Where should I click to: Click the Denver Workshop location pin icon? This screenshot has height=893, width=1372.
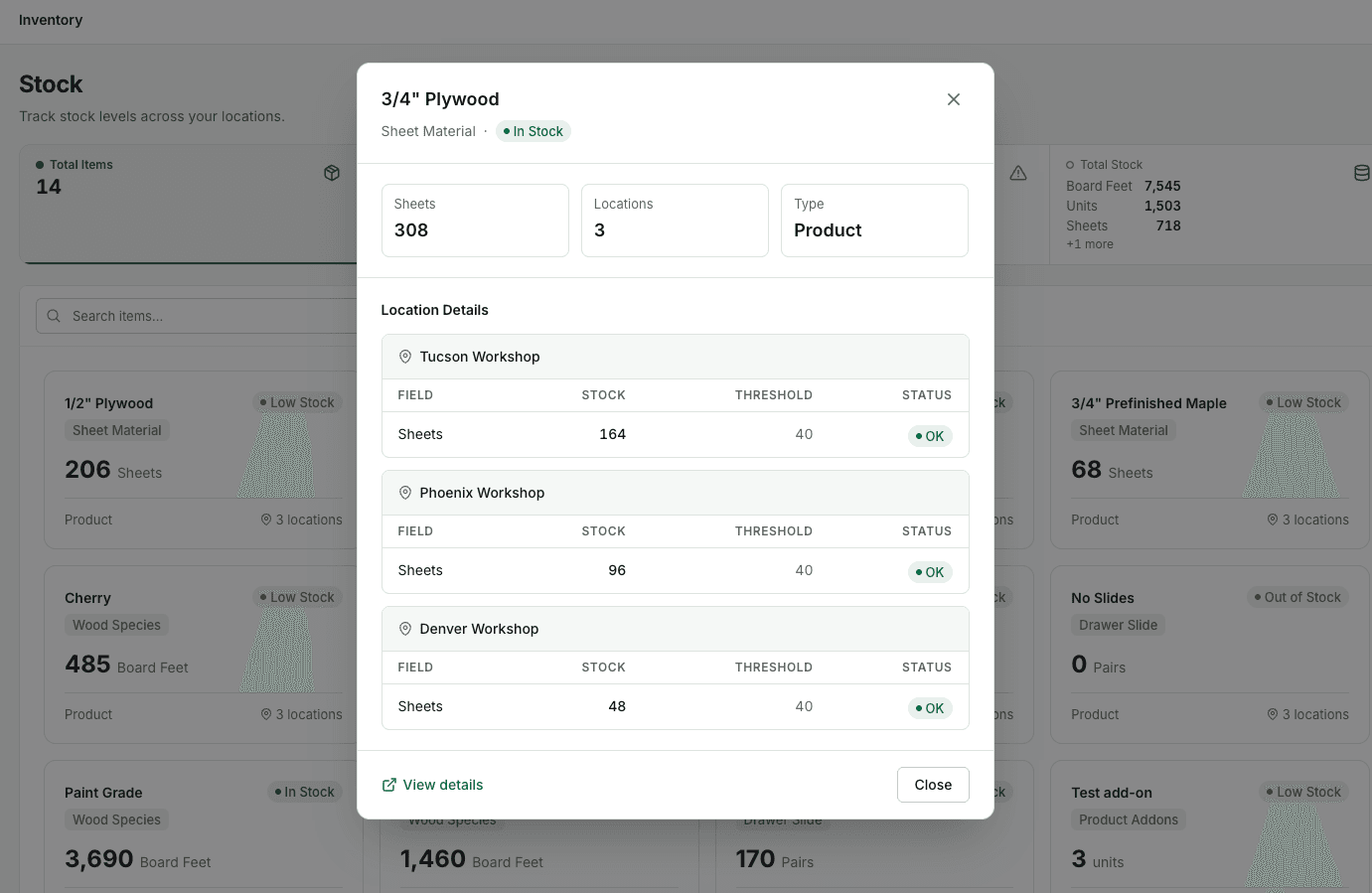click(405, 629)
